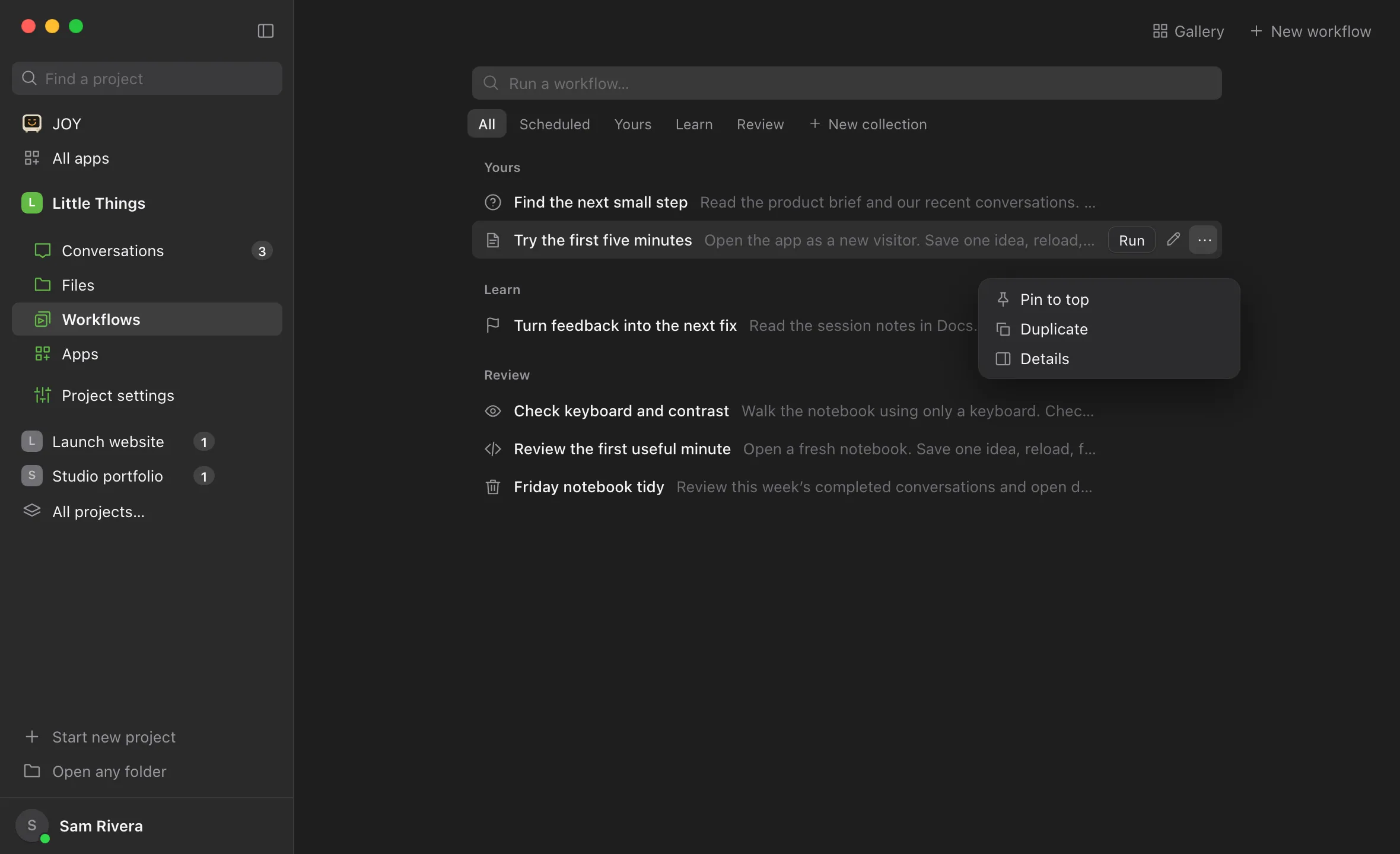1400x854 pixels.
Task: Click the trash icon beside Friday notebook tidy
Action: tap(492, 487)
